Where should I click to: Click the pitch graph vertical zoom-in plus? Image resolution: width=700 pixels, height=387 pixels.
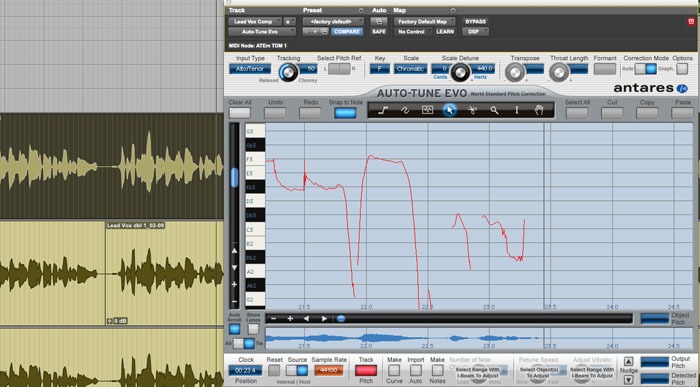point(234,284)
